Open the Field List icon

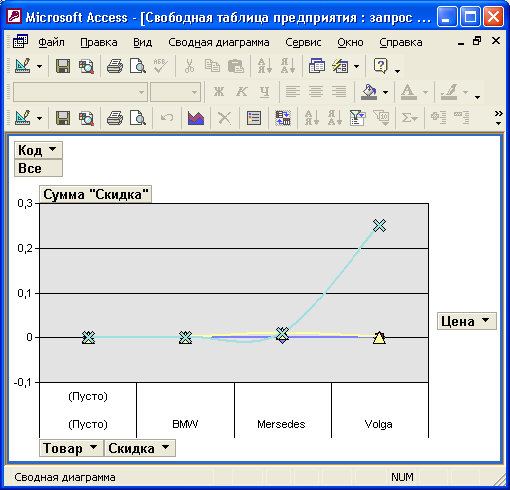(x=254, y=118)
